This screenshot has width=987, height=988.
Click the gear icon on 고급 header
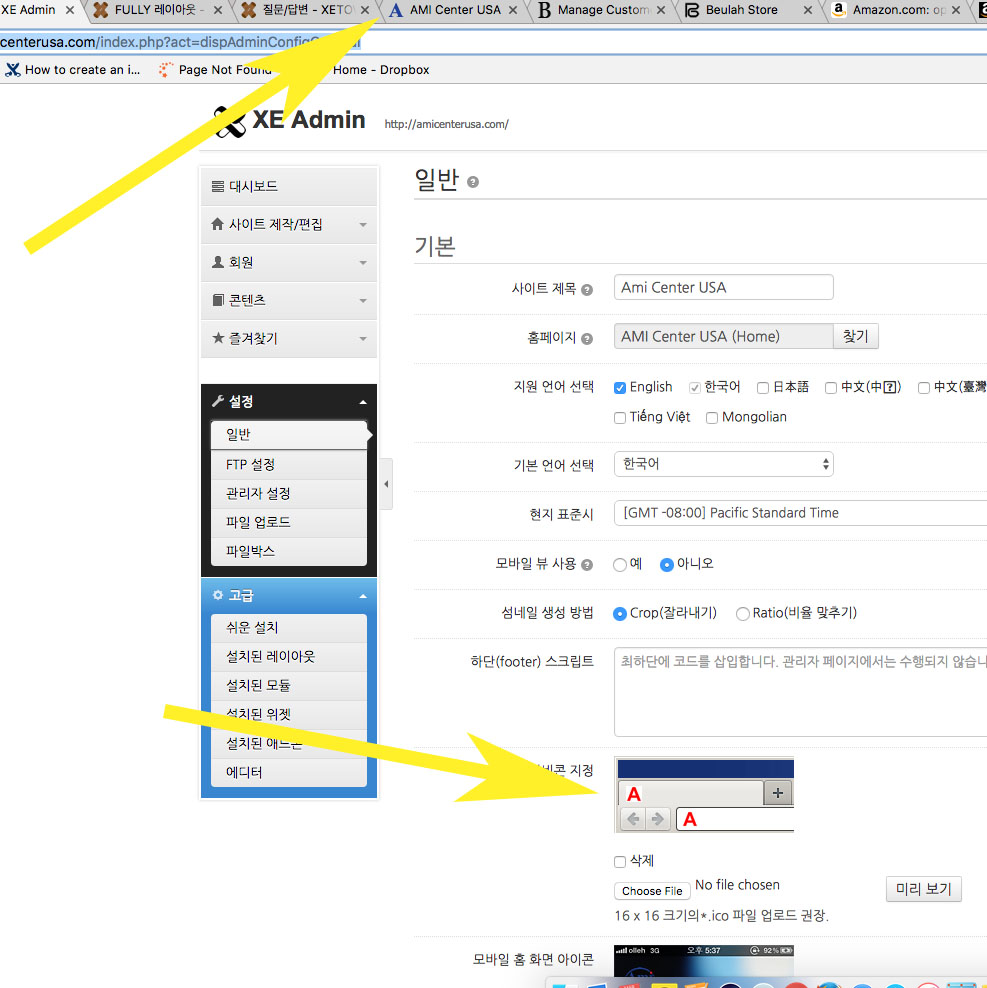tap(219, 594)
